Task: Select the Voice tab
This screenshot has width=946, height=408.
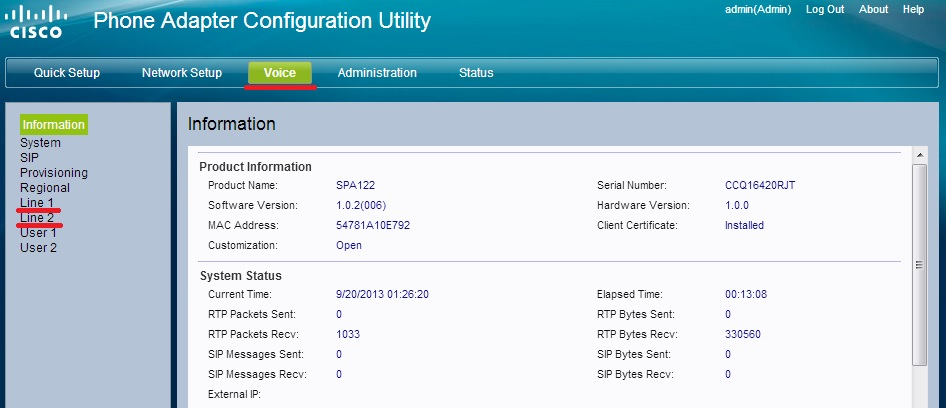Action: pos(280,73)
